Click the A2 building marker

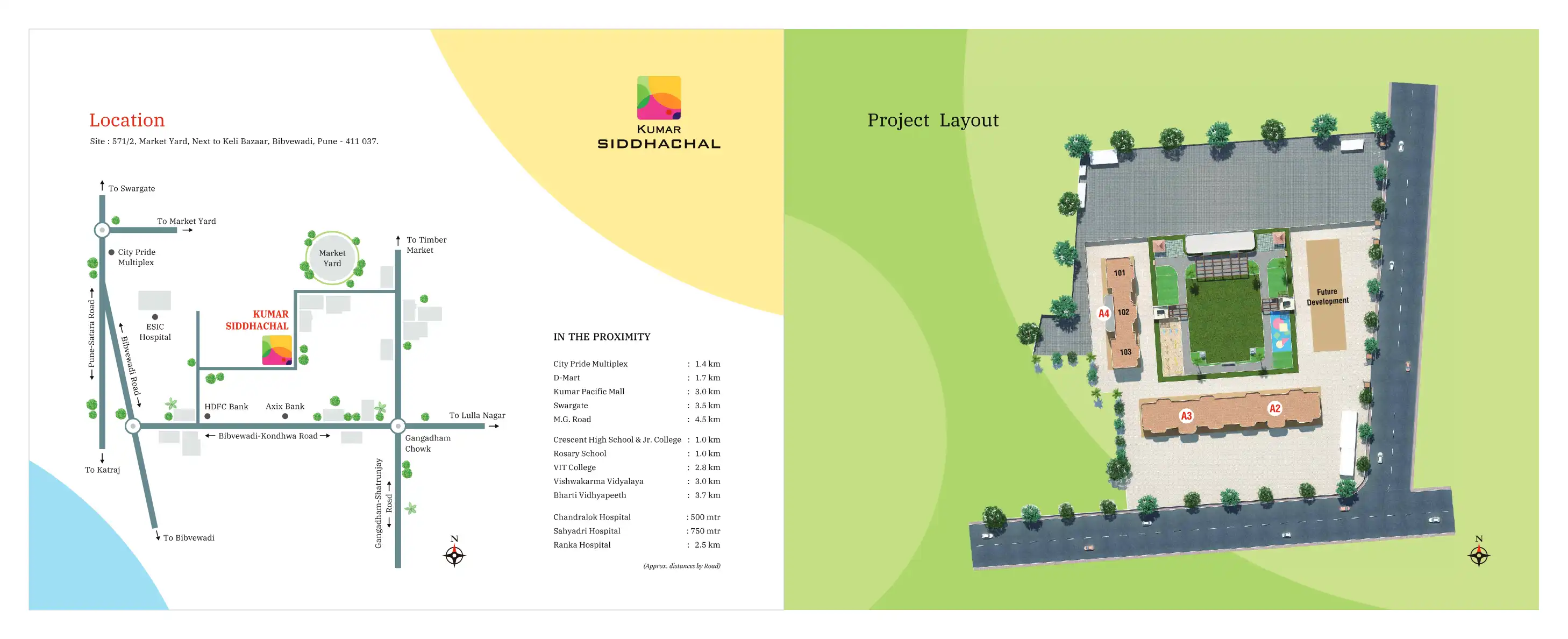[x=1274, y=408]
